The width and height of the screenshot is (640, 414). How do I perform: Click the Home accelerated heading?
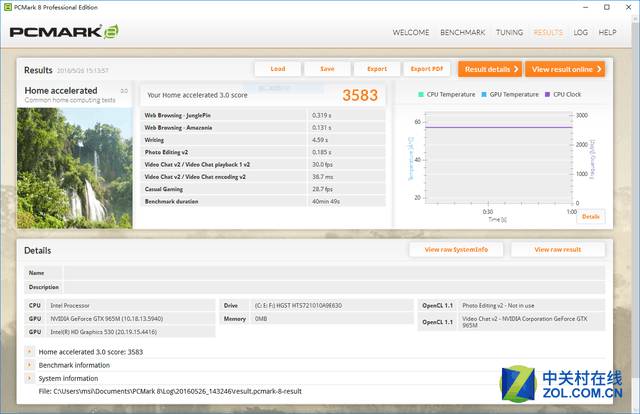coord(61,90)
